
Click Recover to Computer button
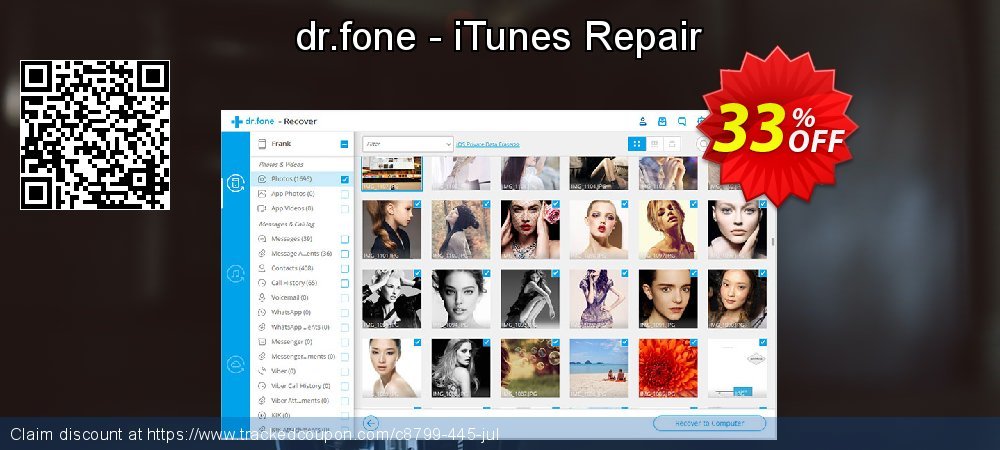coord(709,423)
